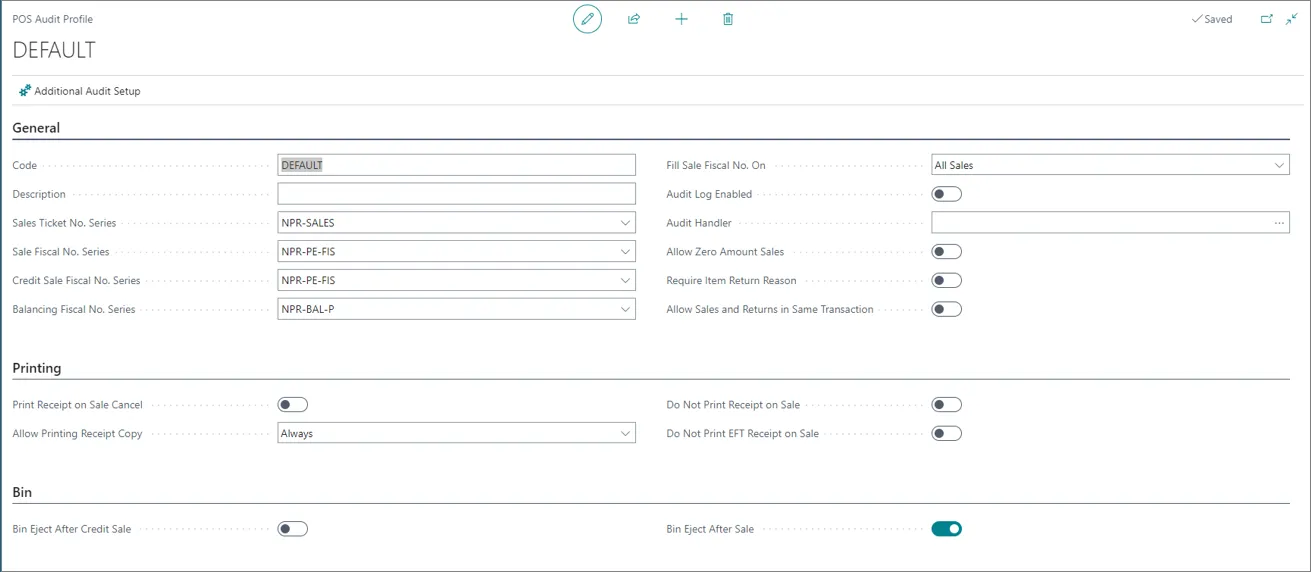This screenshot has width=1311, height=572.
Task: Collapse the Printing section header
Action: (x=37, y=368)
